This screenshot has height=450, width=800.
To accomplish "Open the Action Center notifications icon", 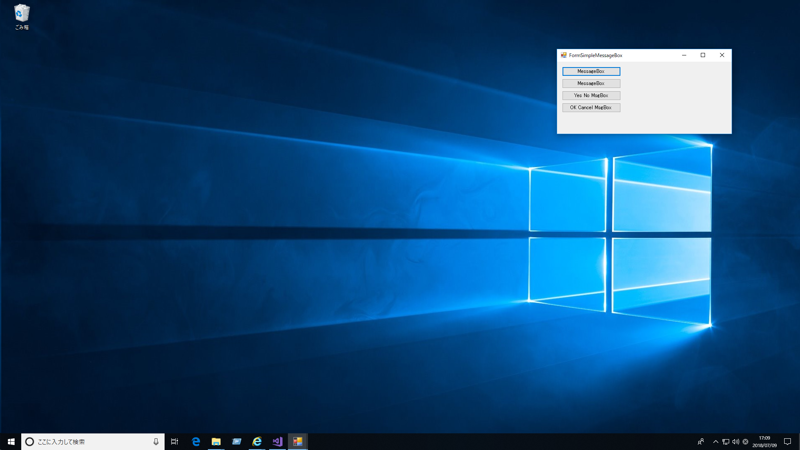I will coord(787,441).
